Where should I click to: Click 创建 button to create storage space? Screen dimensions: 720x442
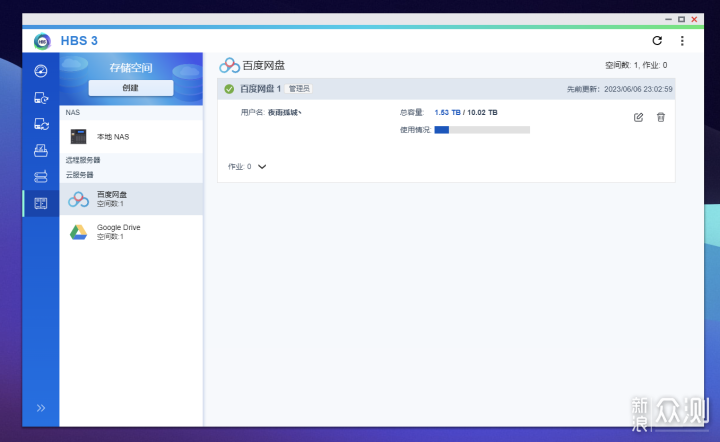click(131, 88)
